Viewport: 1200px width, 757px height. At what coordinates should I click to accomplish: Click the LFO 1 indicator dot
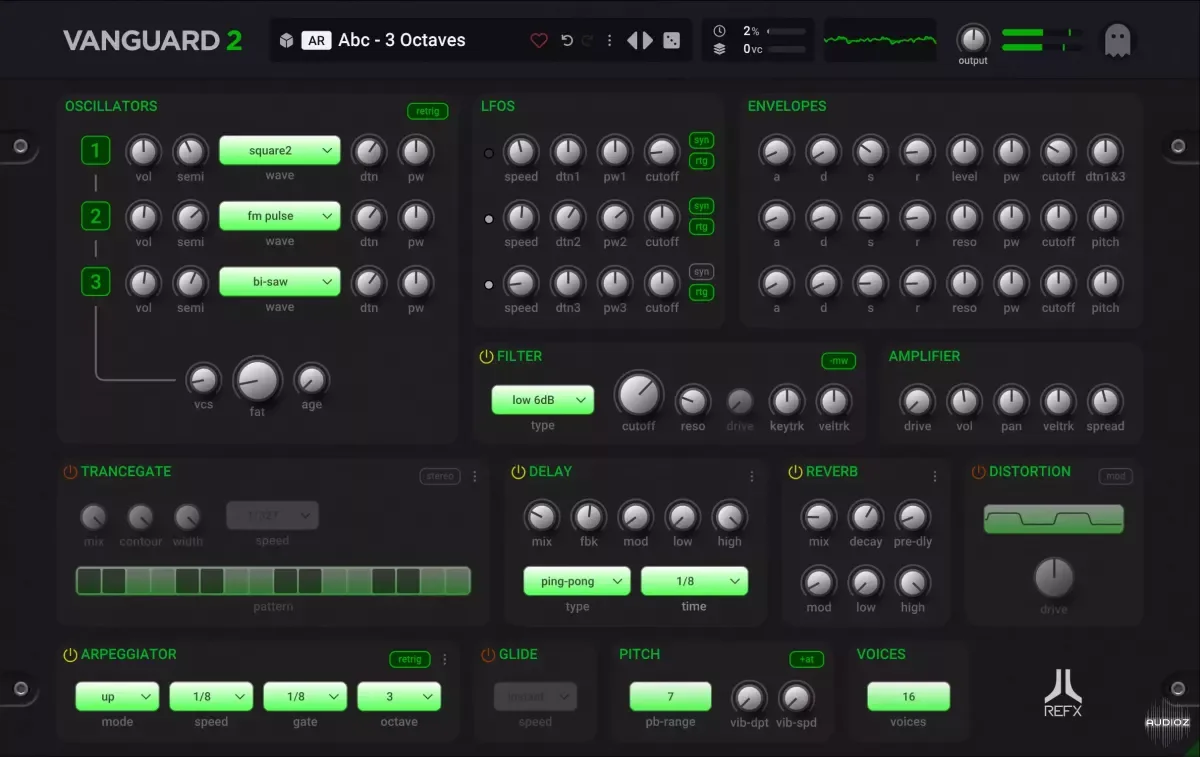point(489,154)
